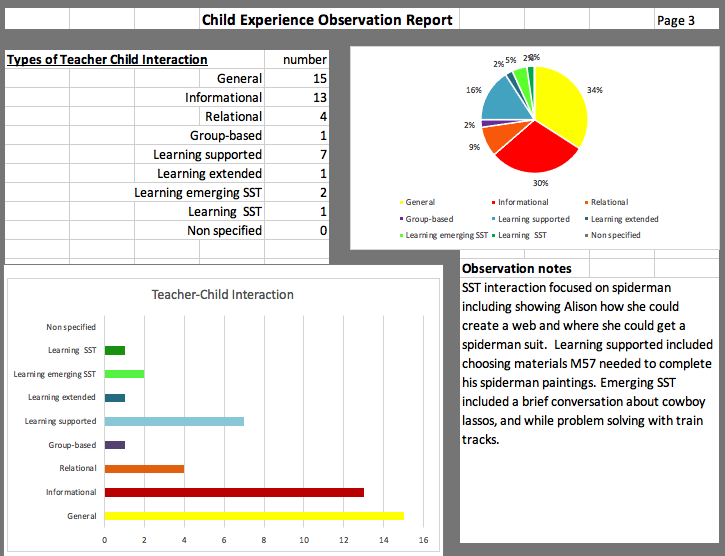Select the 'Learning extended' table row label

[209, 173]
